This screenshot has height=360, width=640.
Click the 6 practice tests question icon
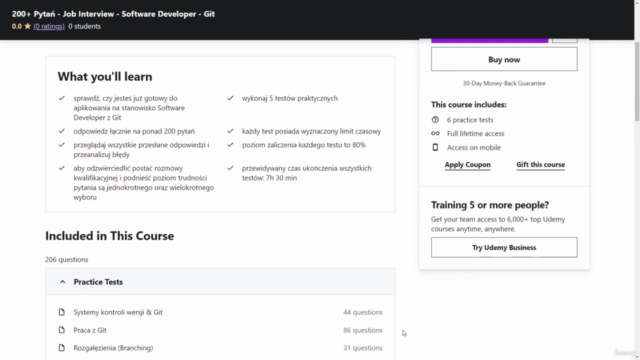435,120
